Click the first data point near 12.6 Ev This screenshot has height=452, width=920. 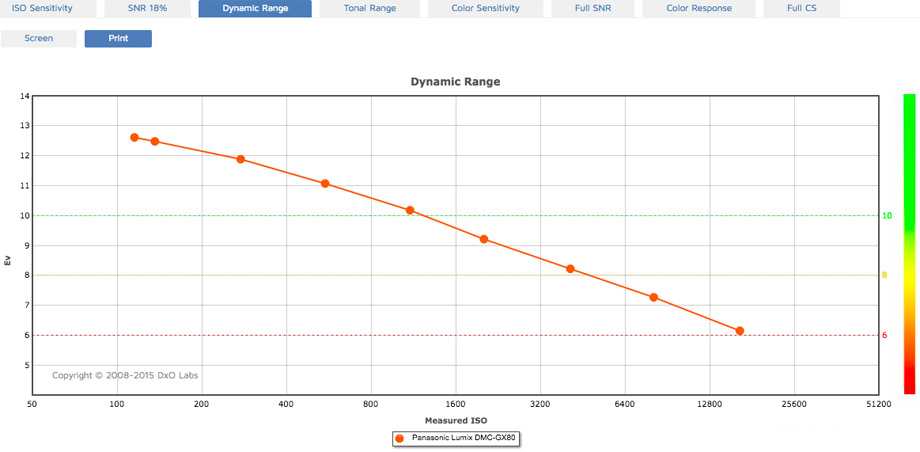click(x=134, y=137)
